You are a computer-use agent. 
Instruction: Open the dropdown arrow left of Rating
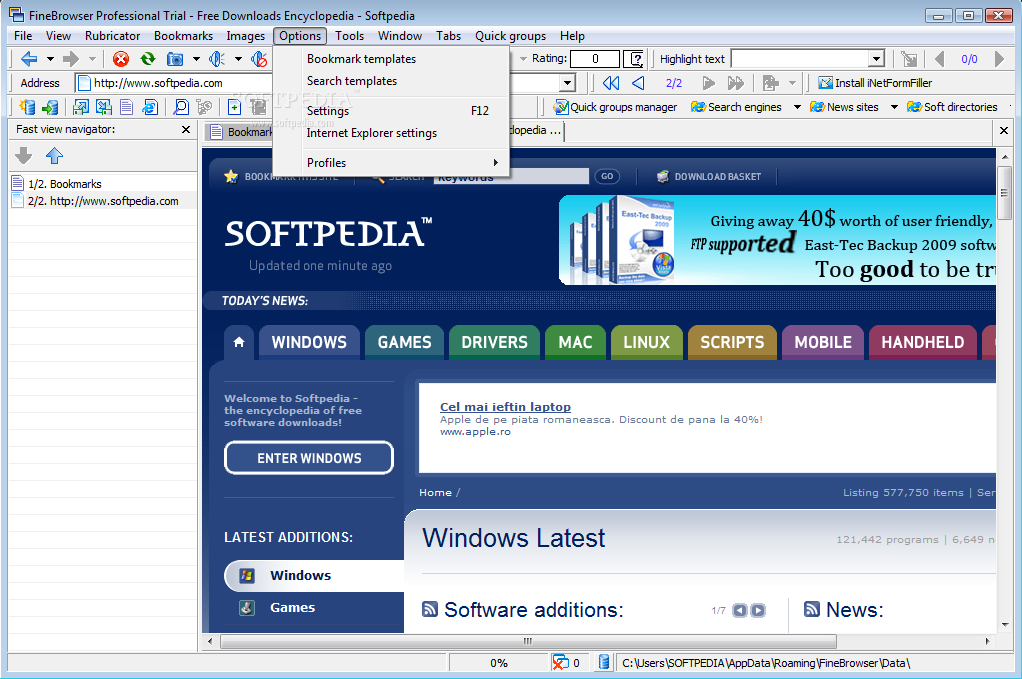(x=523, y=59)
